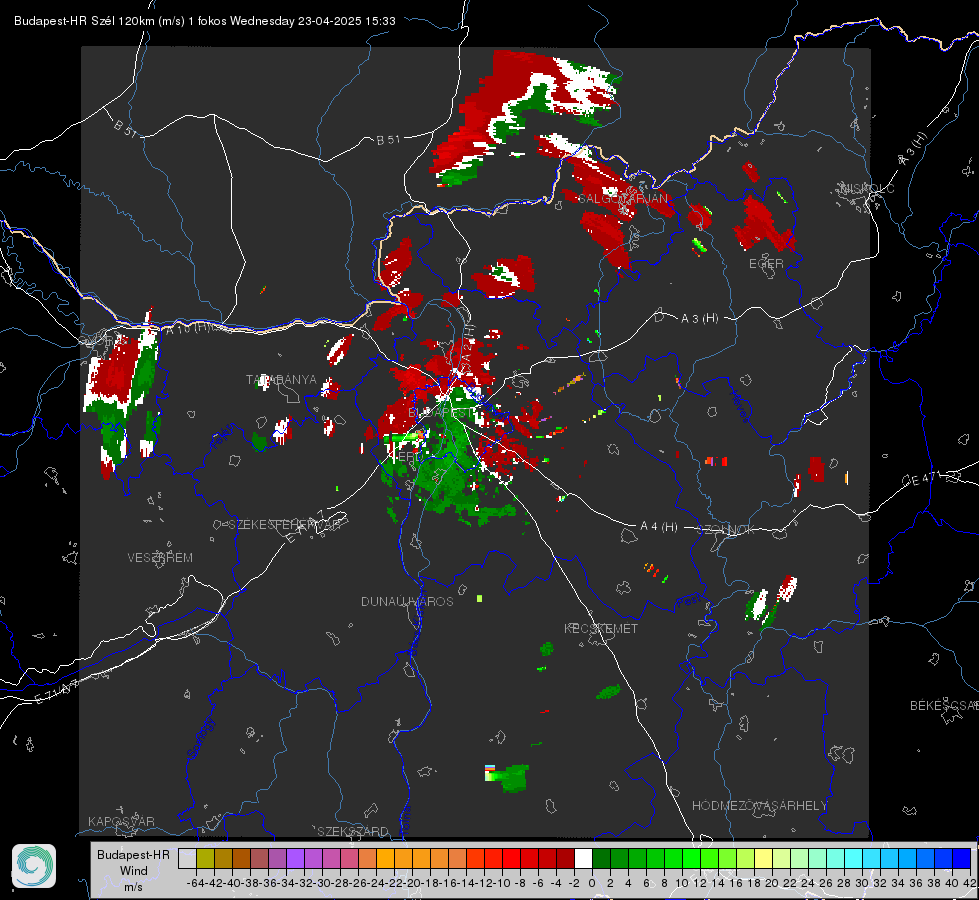Click the swirl logo icon at bottom left
Viewport: 979px width, 900px height.
pos(34,866)
